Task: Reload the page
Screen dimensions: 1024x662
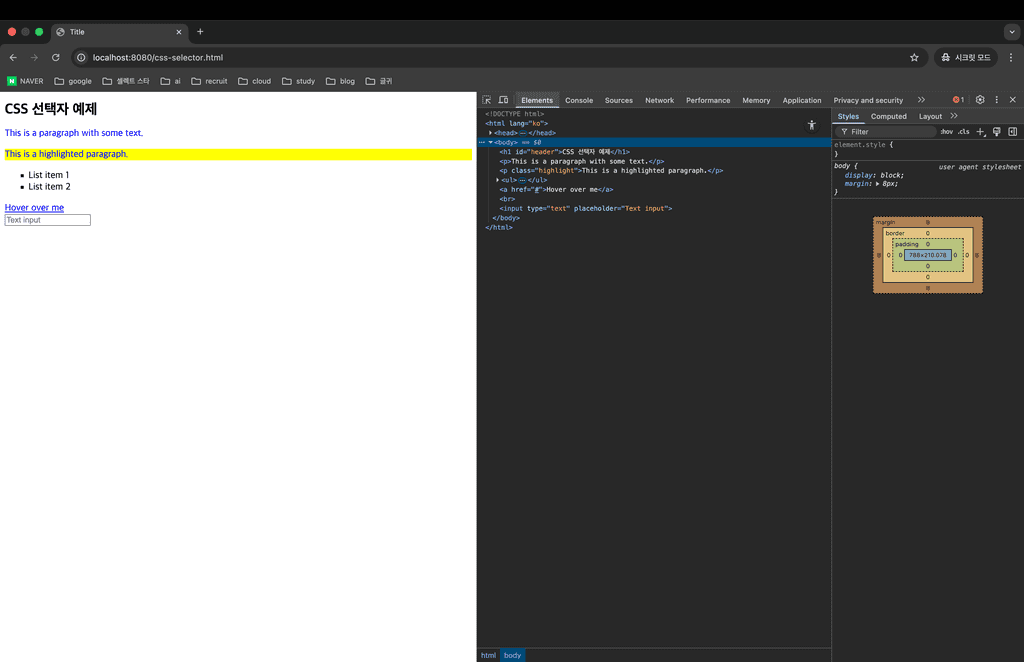Action: coord(56,58)
